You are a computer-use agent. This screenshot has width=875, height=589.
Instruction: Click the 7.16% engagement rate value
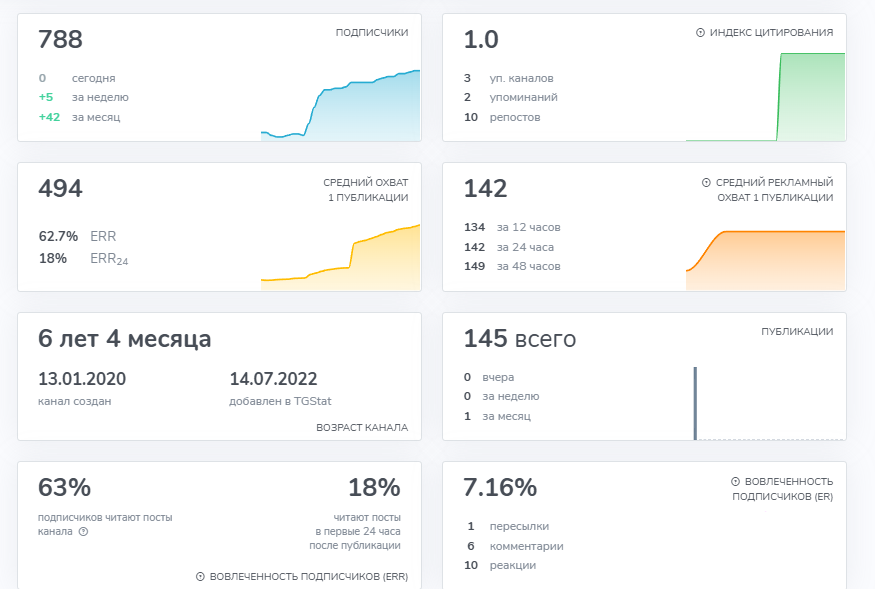click(500, 487)
